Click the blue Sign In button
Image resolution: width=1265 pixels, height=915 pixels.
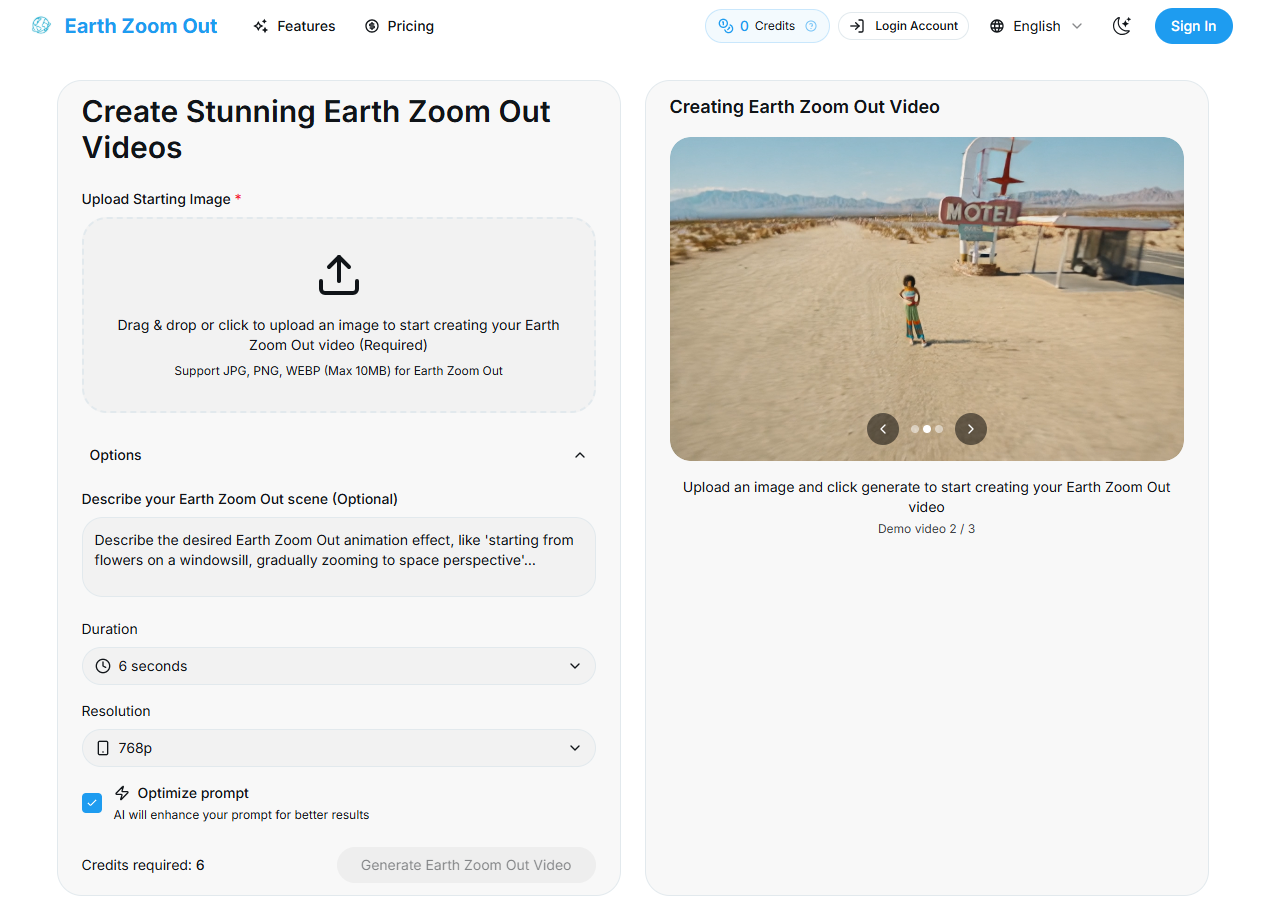click(1194, 26)
